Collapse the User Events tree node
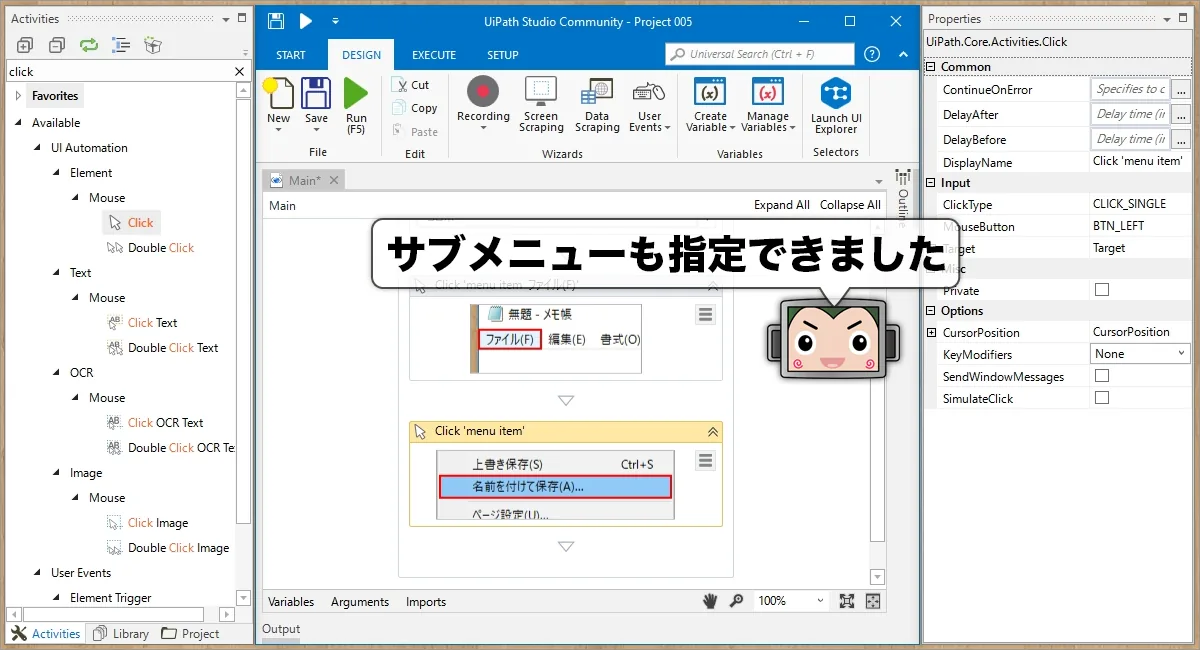Viewport: 1200px width, 650px height. click(37, 573)
